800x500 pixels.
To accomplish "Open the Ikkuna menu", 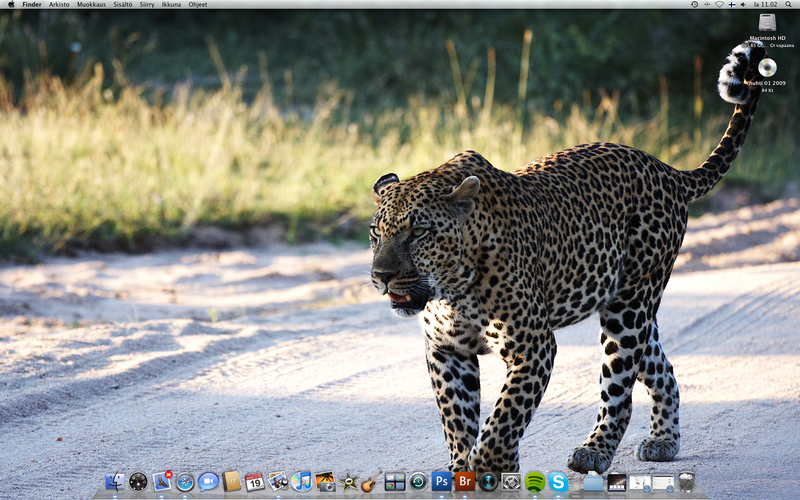I will pyautogui.click(x=171, y=4).
